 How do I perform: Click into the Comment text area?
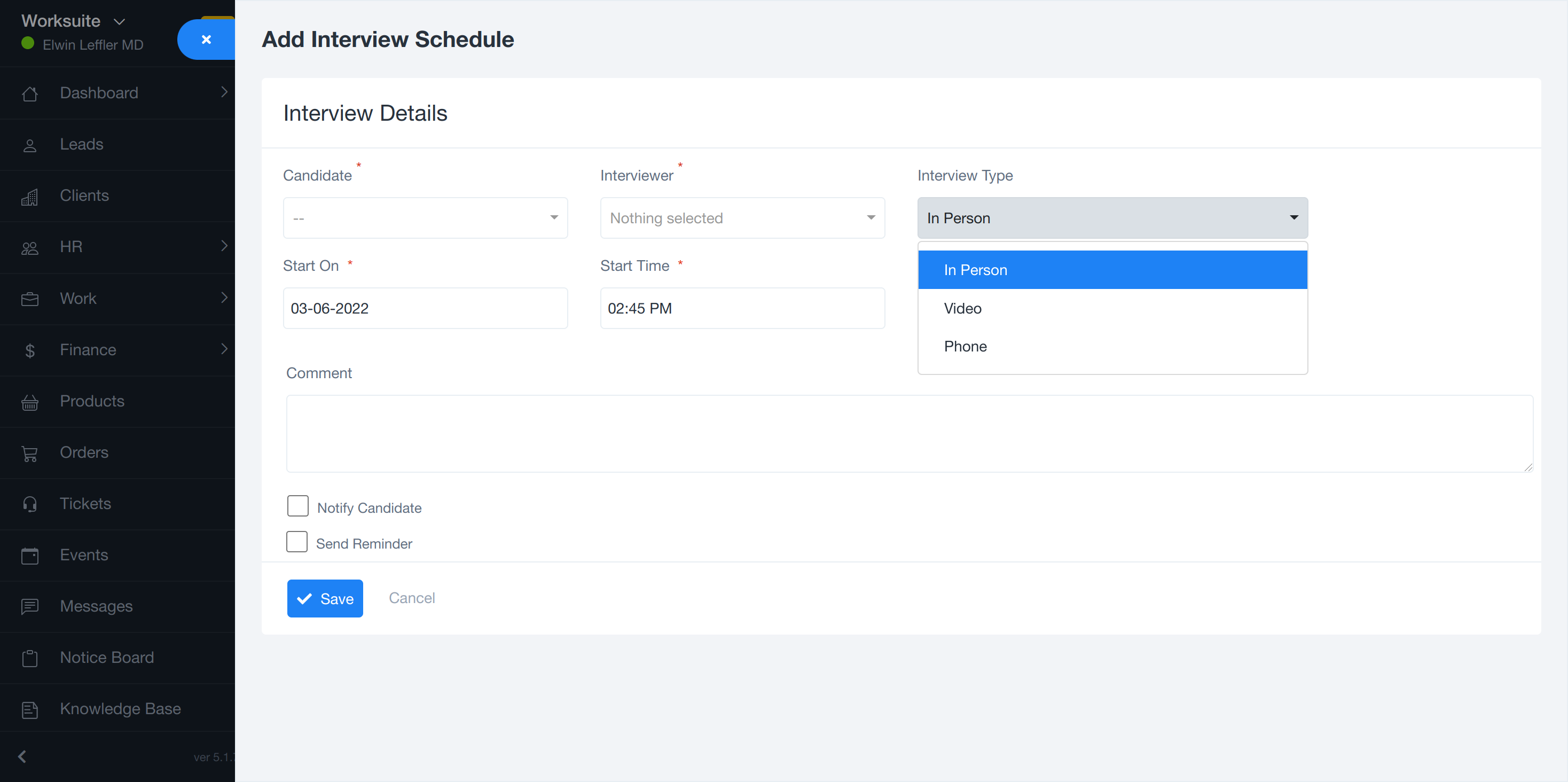pyautogui.click(x=909, y=434)
